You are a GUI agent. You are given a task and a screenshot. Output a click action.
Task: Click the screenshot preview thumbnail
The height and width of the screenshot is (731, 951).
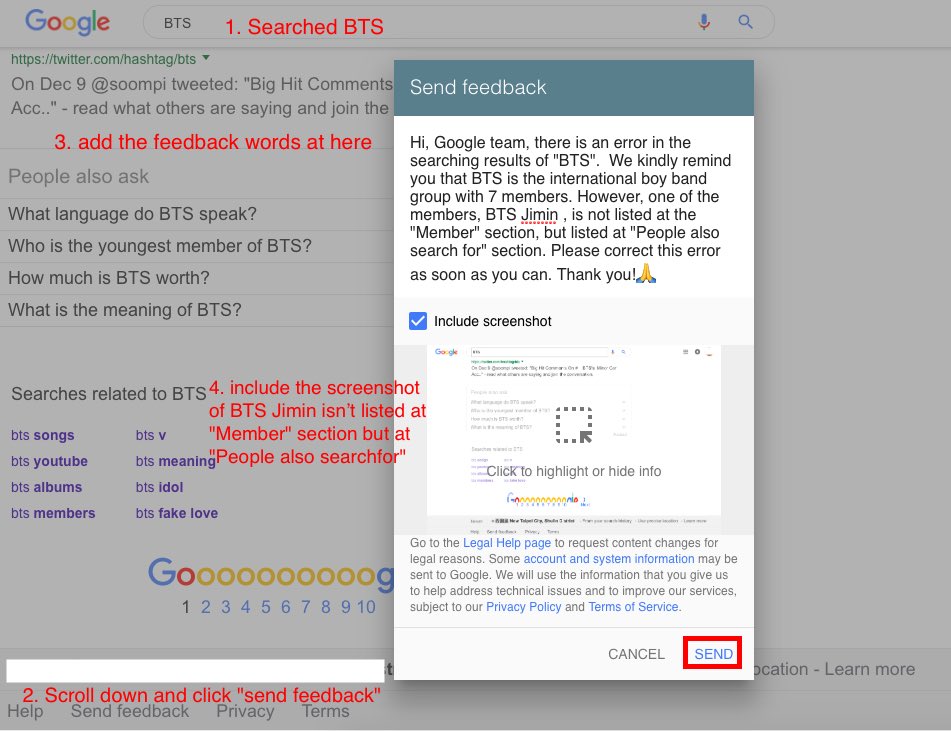pos(574,440)
